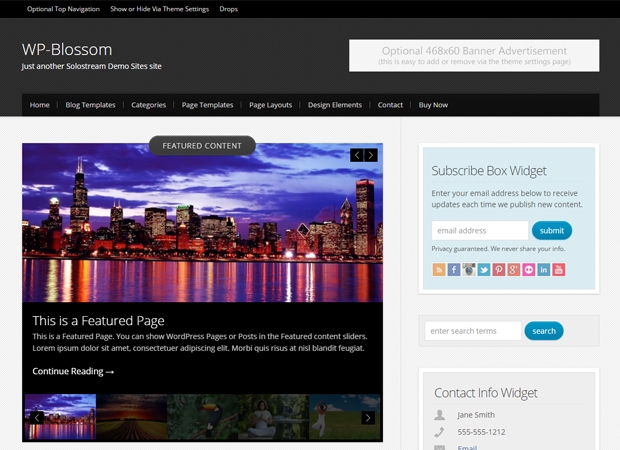Move thumbnail strip right with arrow
This screenshot has width=620, height=450.
(368, 418)
